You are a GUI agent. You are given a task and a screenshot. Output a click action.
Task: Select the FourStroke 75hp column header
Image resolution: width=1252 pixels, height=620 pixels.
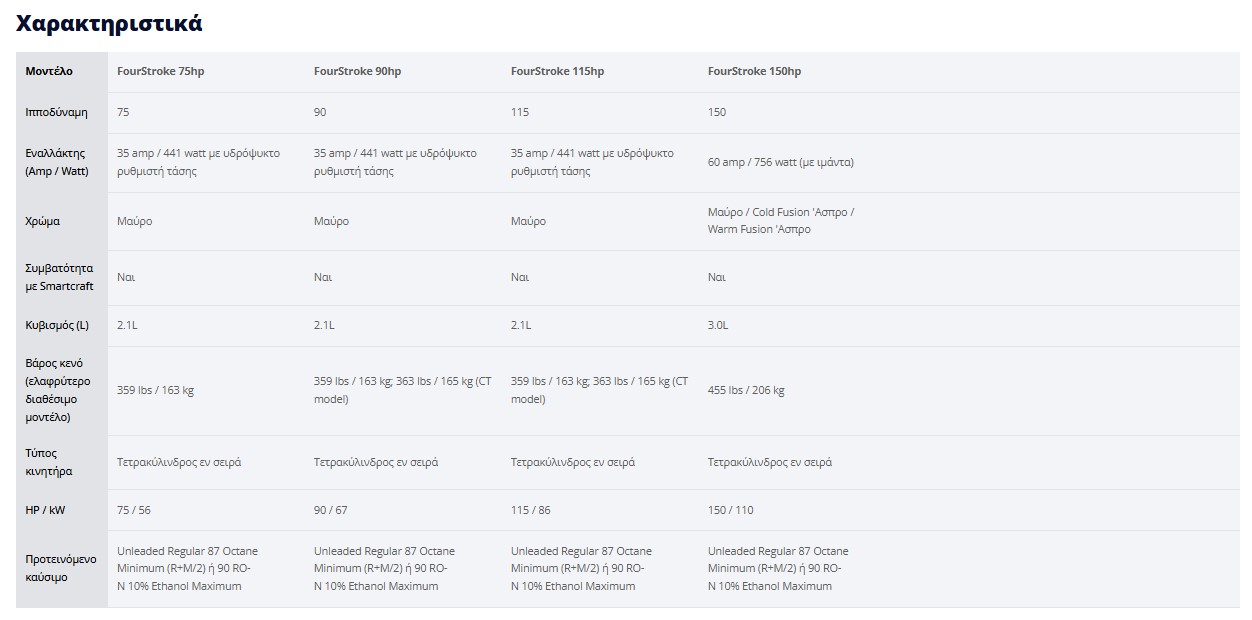coord(161,72)
